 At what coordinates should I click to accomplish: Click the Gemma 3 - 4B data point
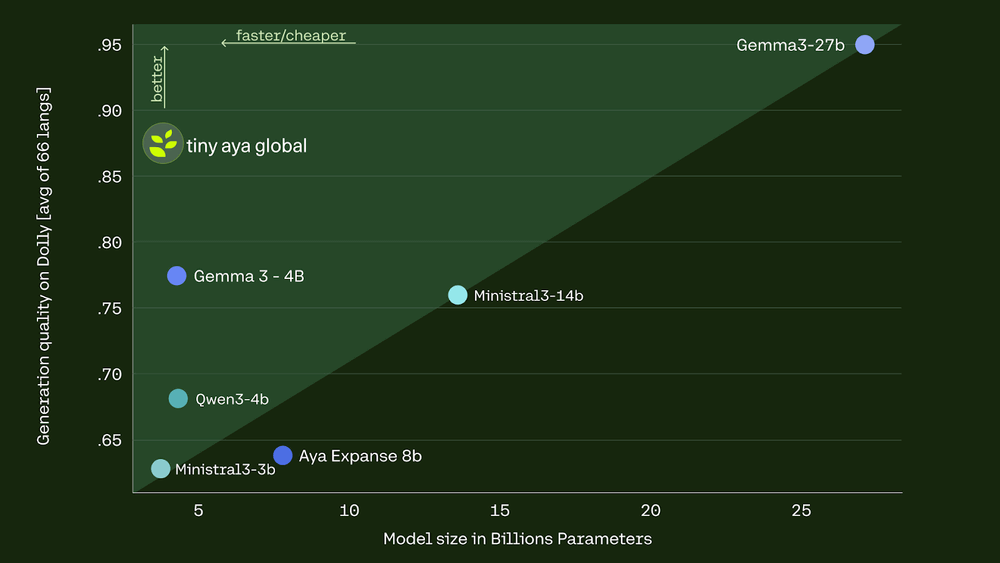click(x=177, y=276)
